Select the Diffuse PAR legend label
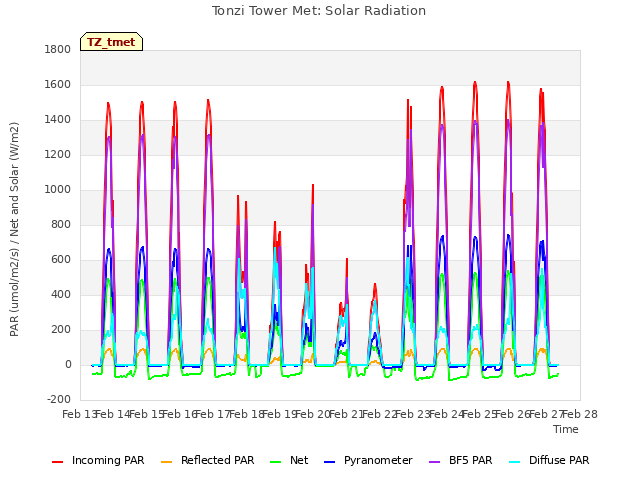The width and height of the screenshot is (640, 480). pos(559,460)
